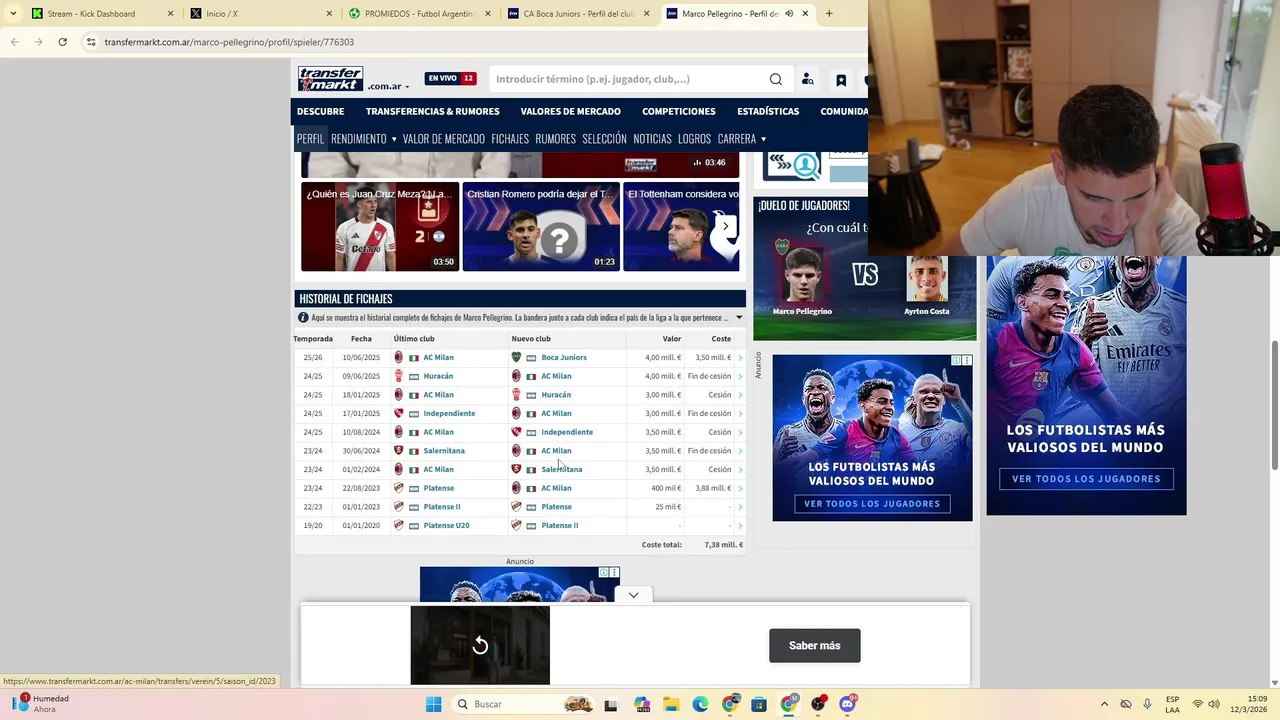
Task: Click the Transfermarkt logo
Action: coord(331,78)
